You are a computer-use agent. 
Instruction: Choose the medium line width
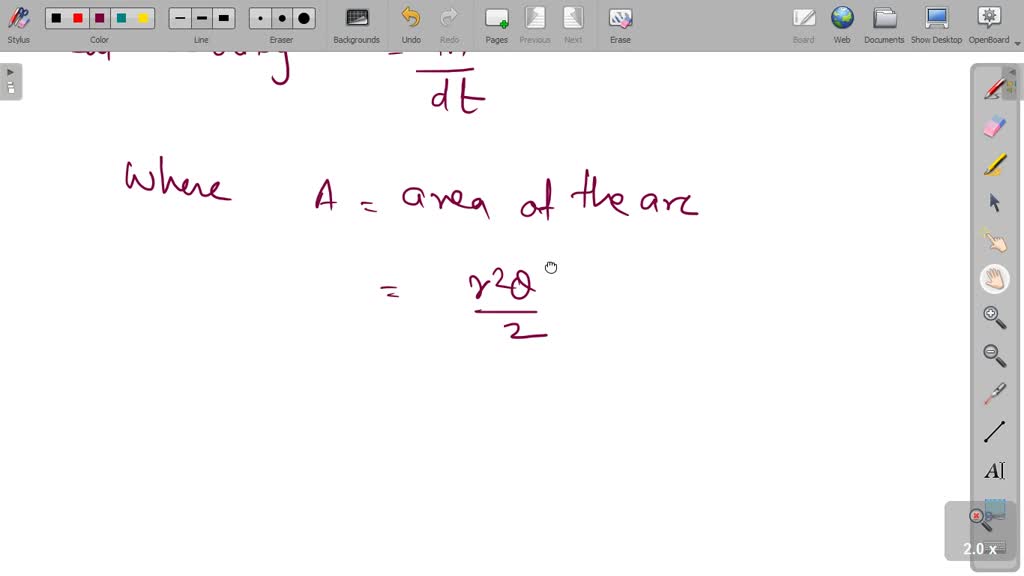click(202, 18)
